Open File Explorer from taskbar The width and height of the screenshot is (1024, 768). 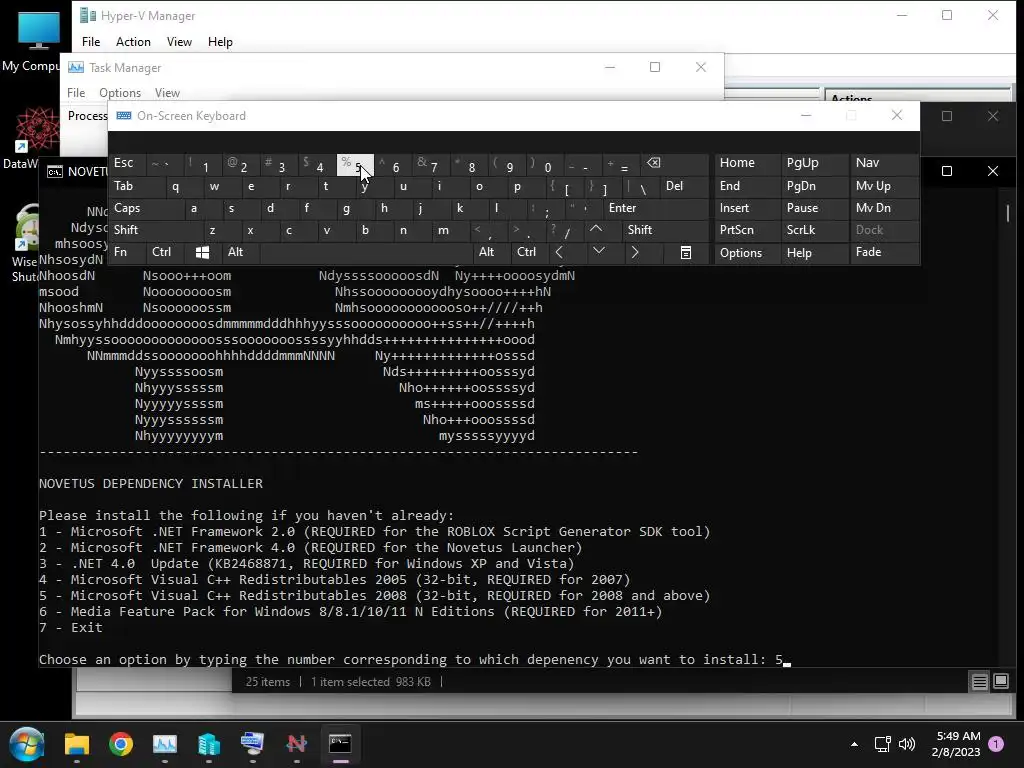click(77, 744)
